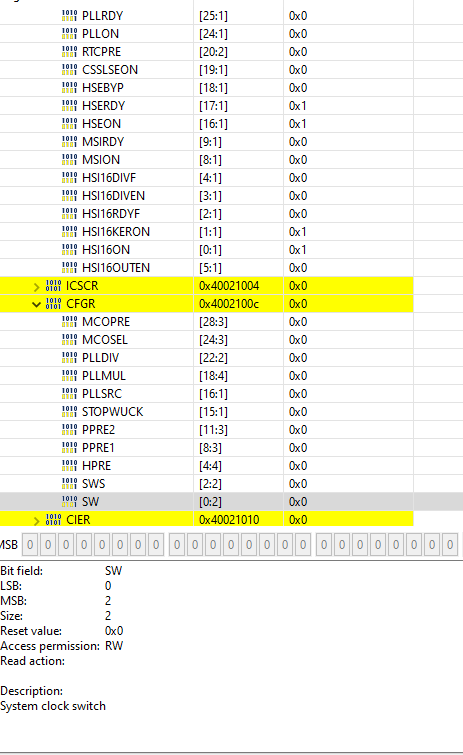The image size is (463, 755).
Task: Collapse the CFGR register node
Action: (36, 304)
